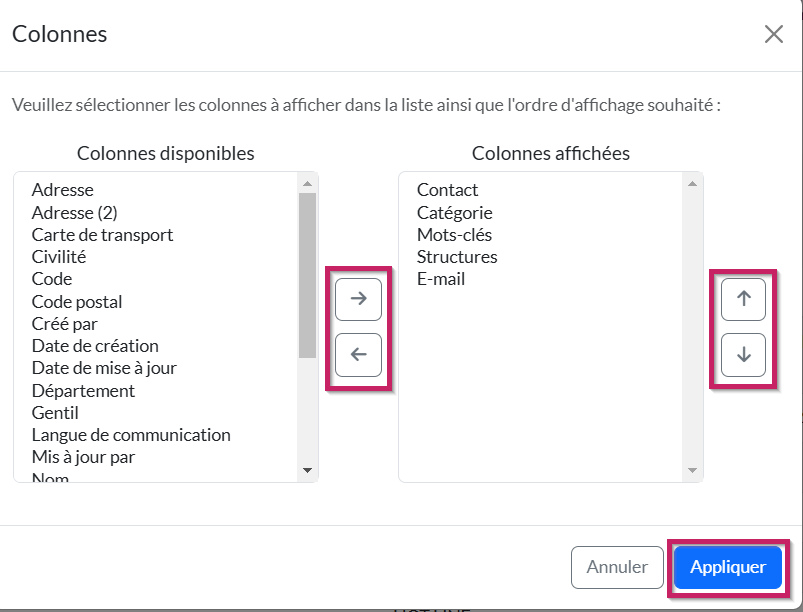Select Adresse in available columns

[x=62, y=190]
